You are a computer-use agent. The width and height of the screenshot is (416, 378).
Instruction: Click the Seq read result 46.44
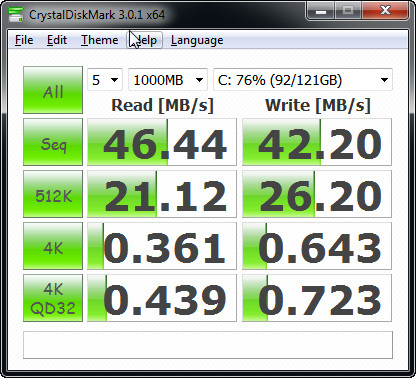pos(162,142)
